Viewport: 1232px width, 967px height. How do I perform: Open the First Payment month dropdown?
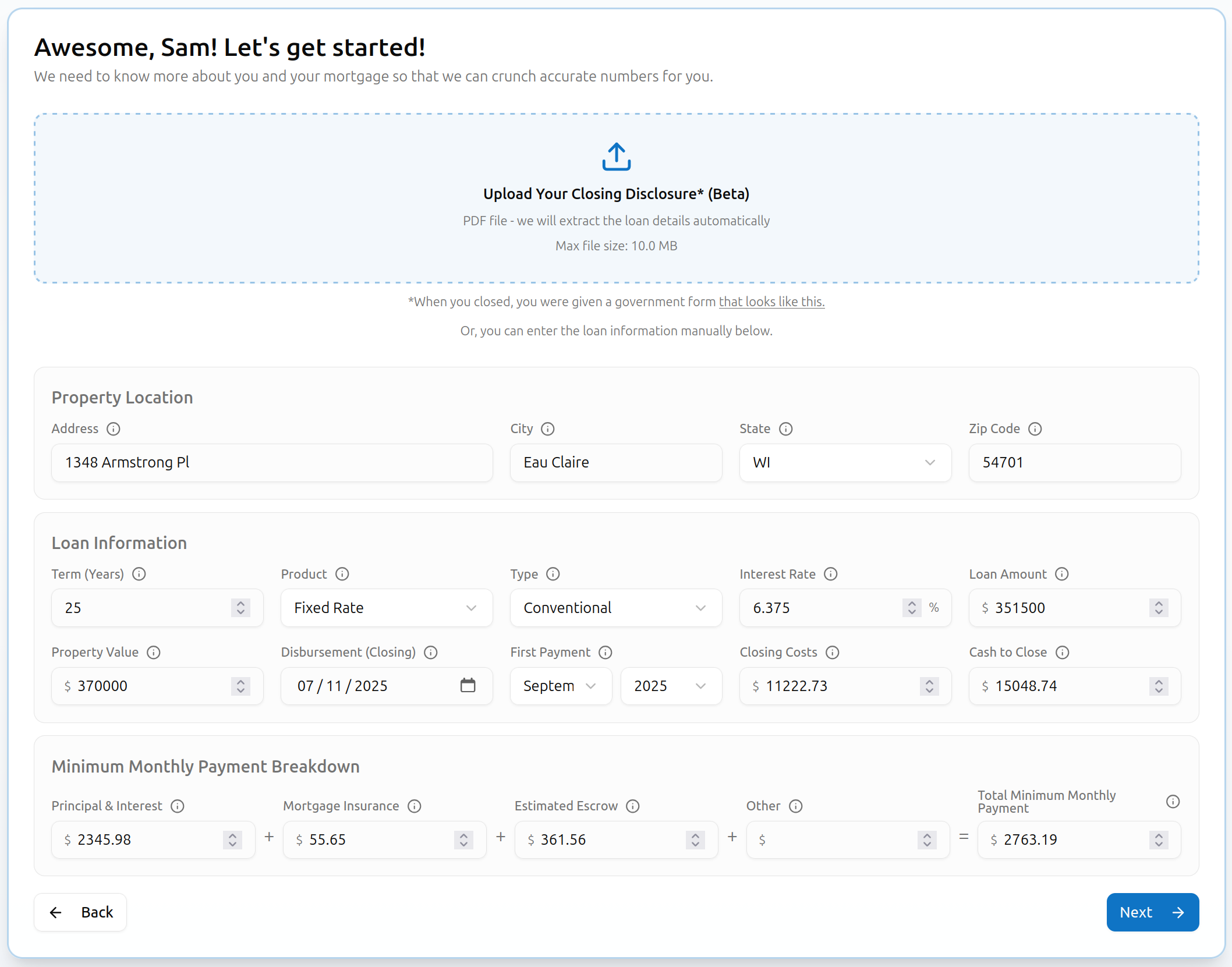click(x=561, y=686)
